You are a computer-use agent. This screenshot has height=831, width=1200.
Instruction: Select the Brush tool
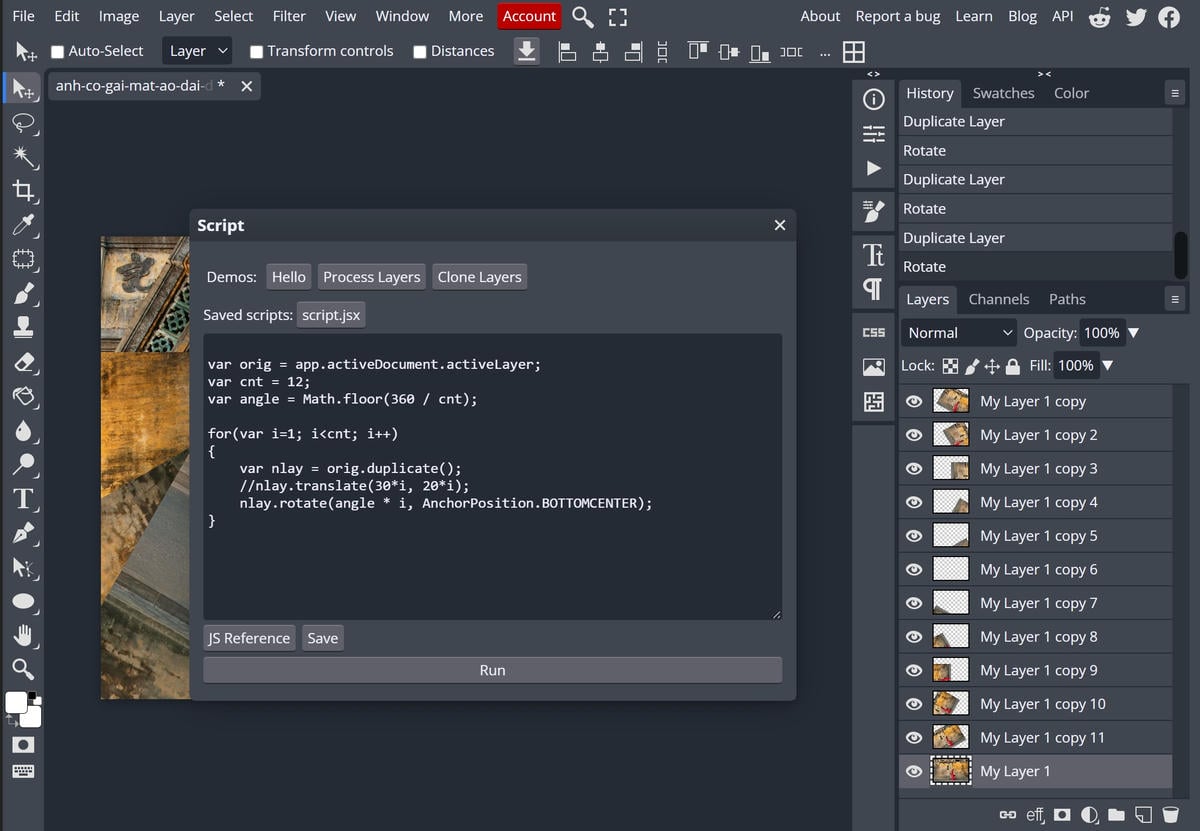23,293
